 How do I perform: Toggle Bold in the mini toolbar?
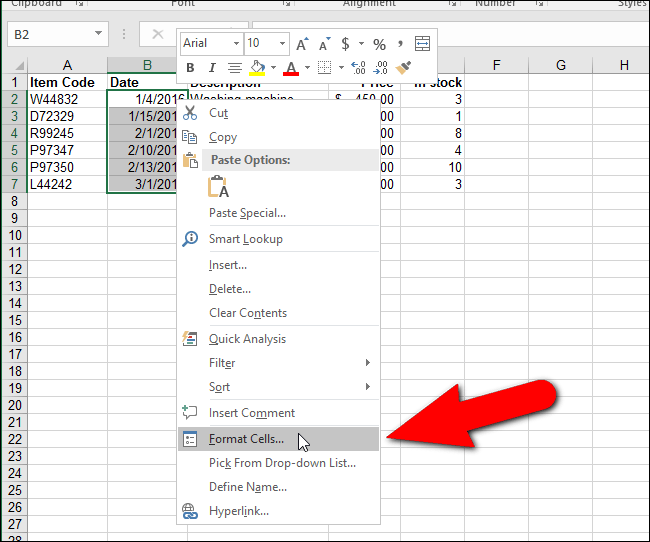click(x=190, y=68)
